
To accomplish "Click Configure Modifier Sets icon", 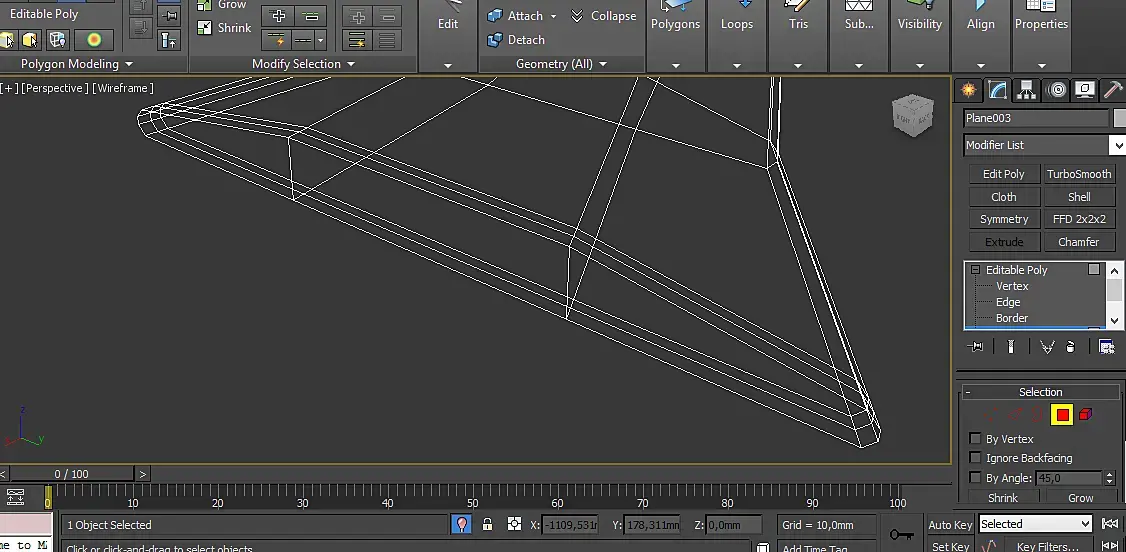I will click(x=1107, y=347).
